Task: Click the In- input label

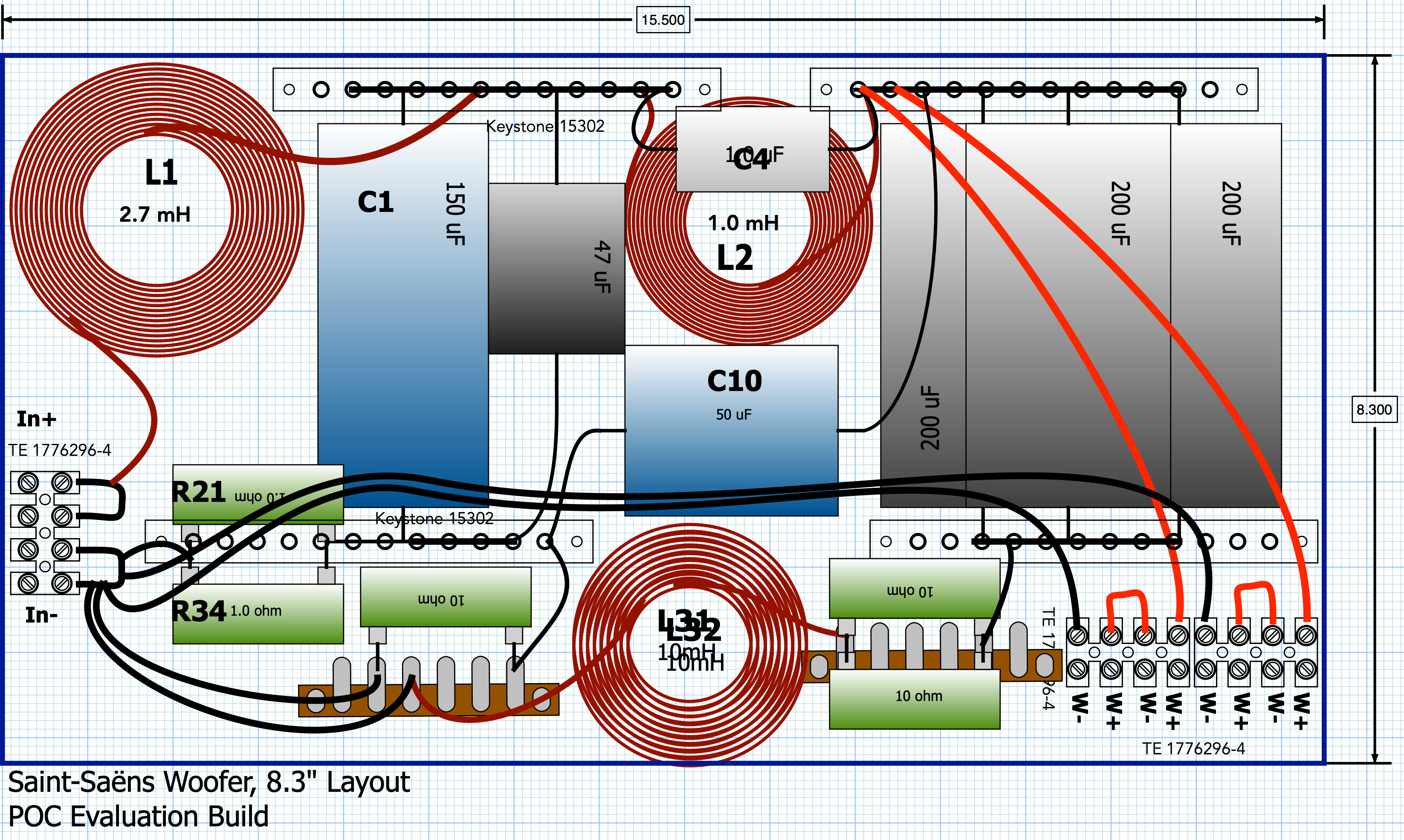Action: (x=41, y=615)
